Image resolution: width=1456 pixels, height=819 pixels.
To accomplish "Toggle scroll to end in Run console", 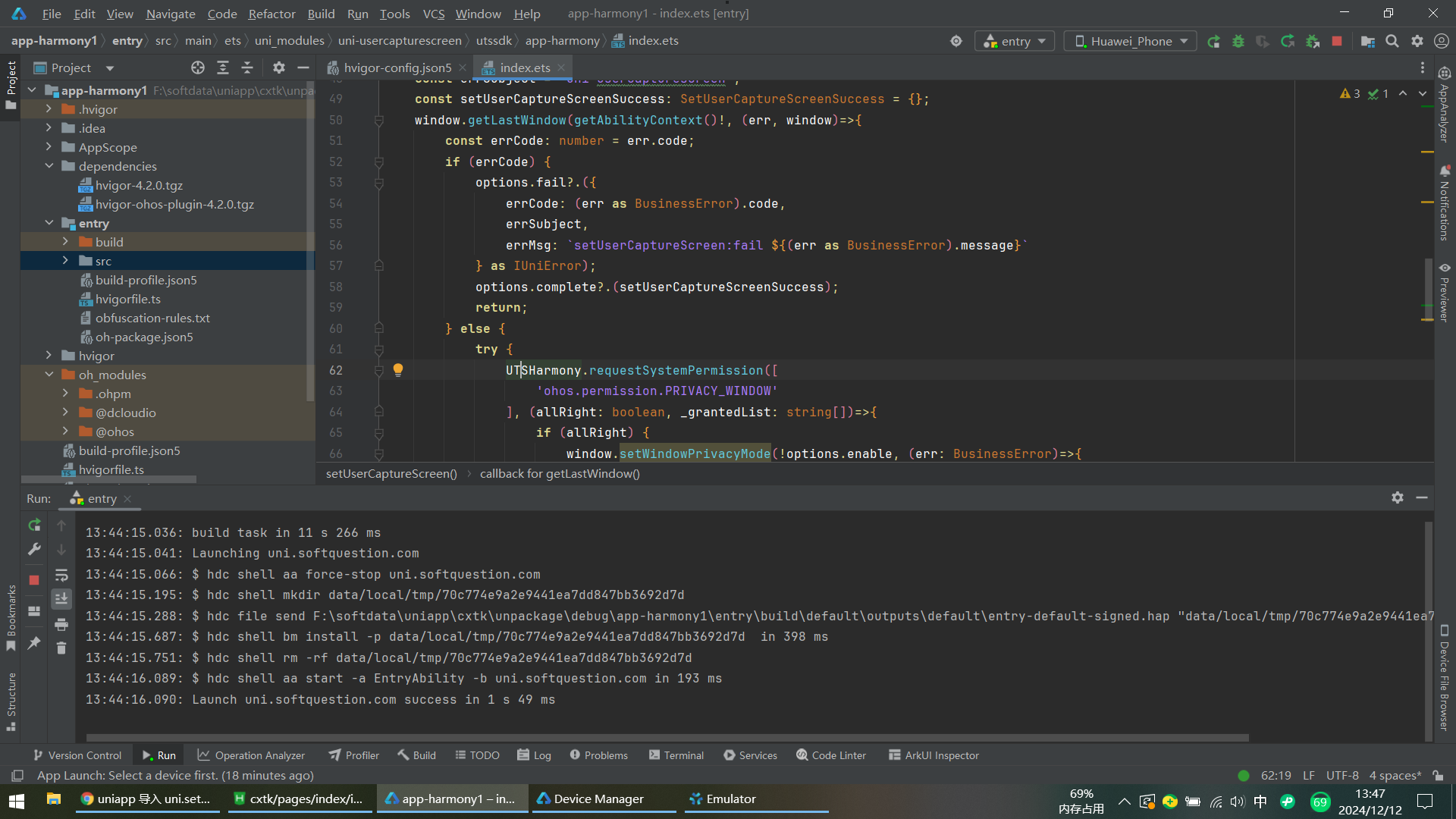I will 61,598.
